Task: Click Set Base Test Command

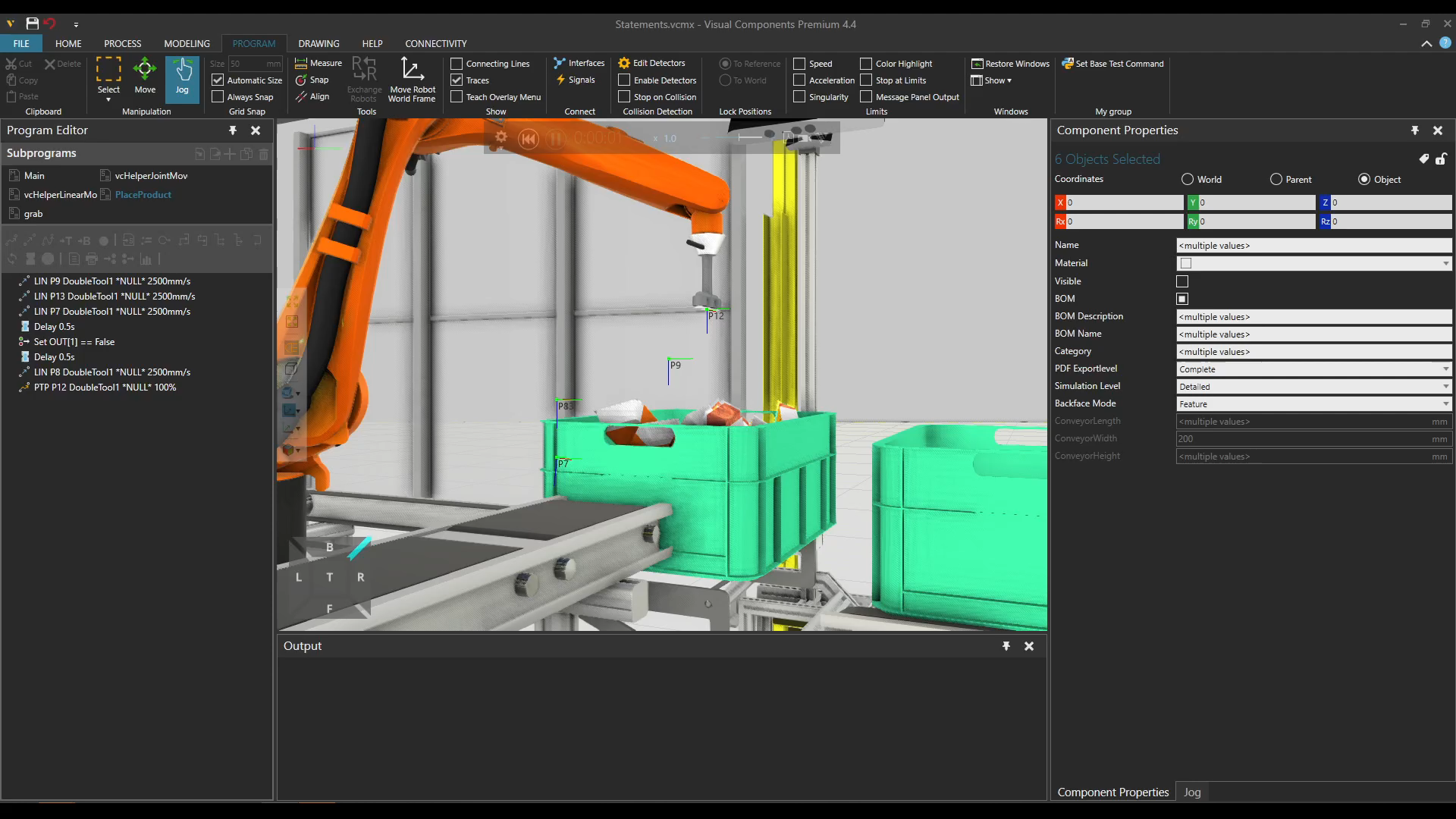Action: point(1112,64)
